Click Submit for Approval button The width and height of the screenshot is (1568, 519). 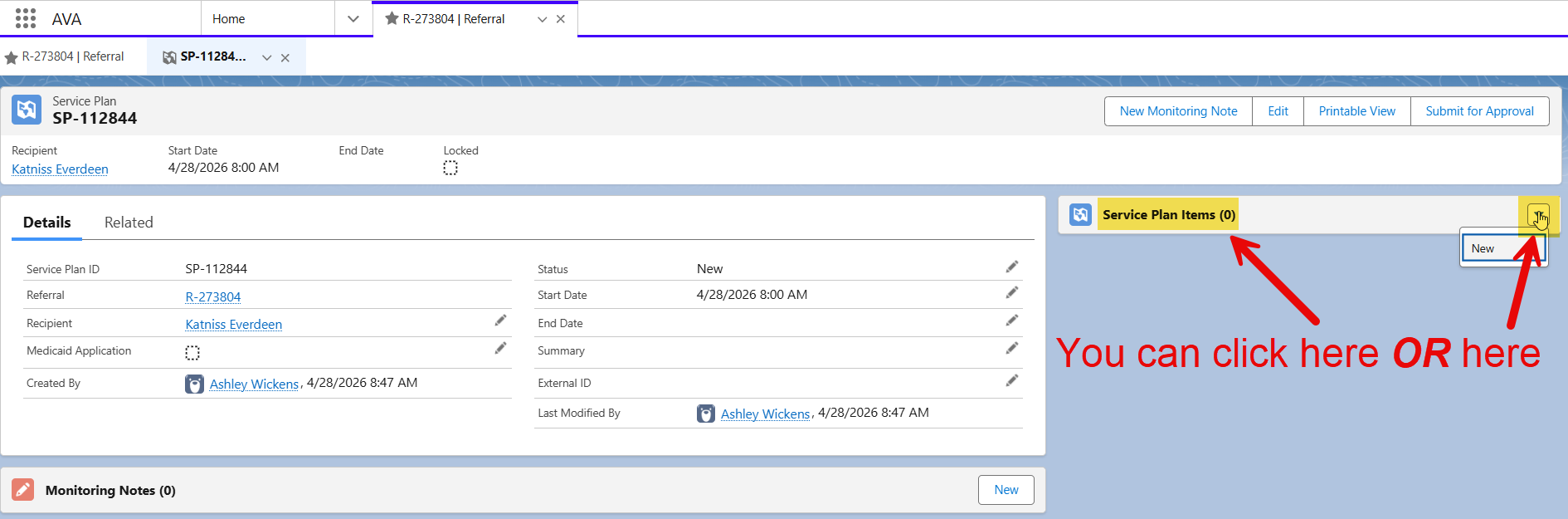[x=1479, y=111]
